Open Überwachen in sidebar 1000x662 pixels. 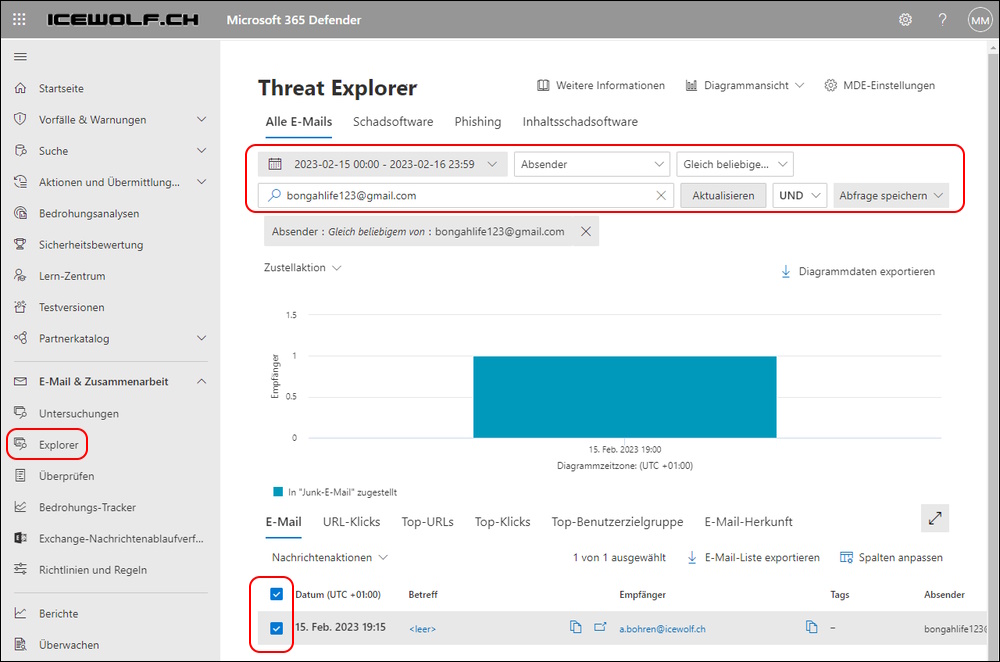click(x=69, y=645)
